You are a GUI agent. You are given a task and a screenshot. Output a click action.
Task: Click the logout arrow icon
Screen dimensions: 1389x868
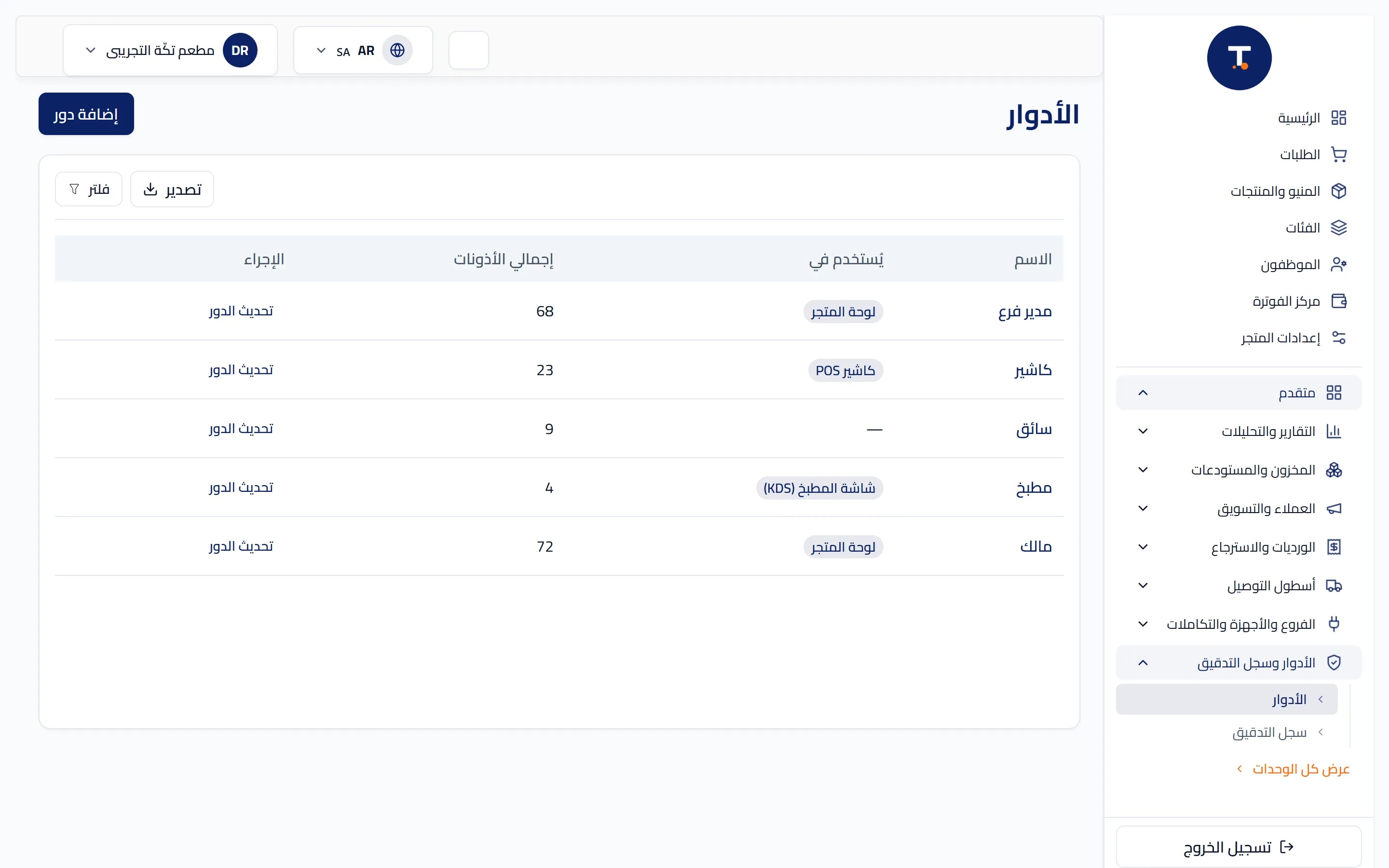(x=1287, y=847)
